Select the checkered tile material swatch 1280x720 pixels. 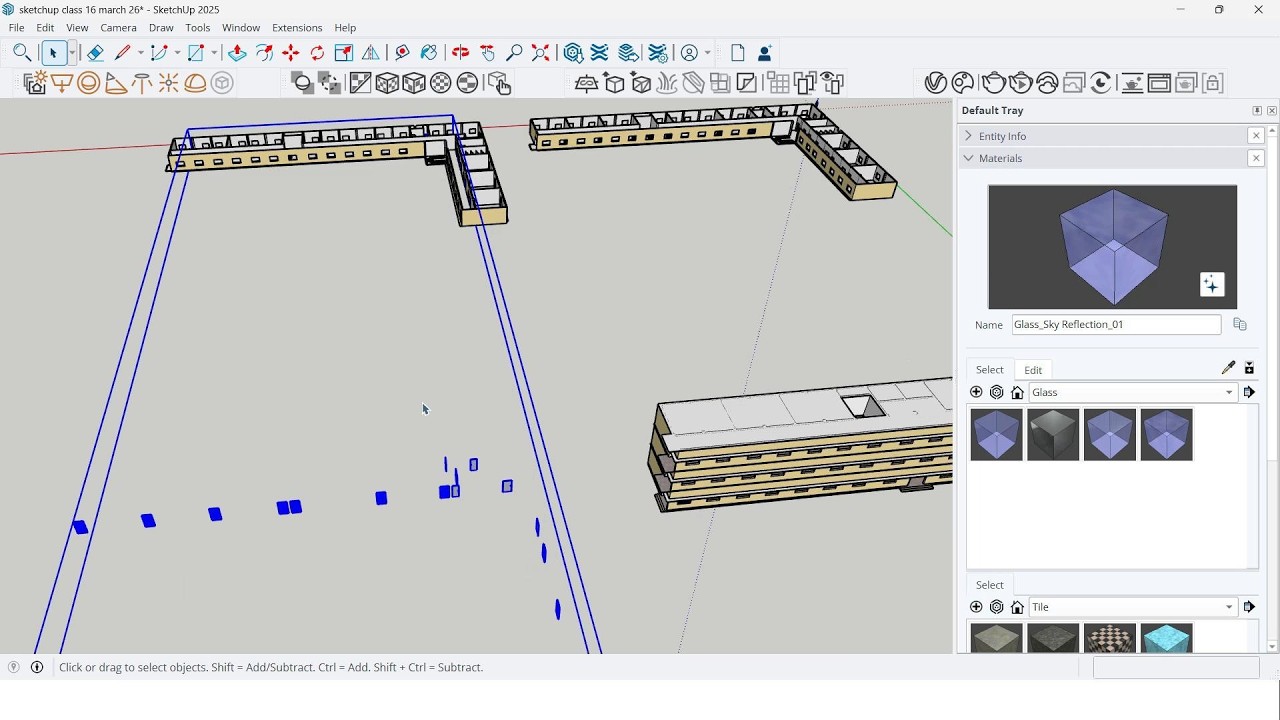1110,638
